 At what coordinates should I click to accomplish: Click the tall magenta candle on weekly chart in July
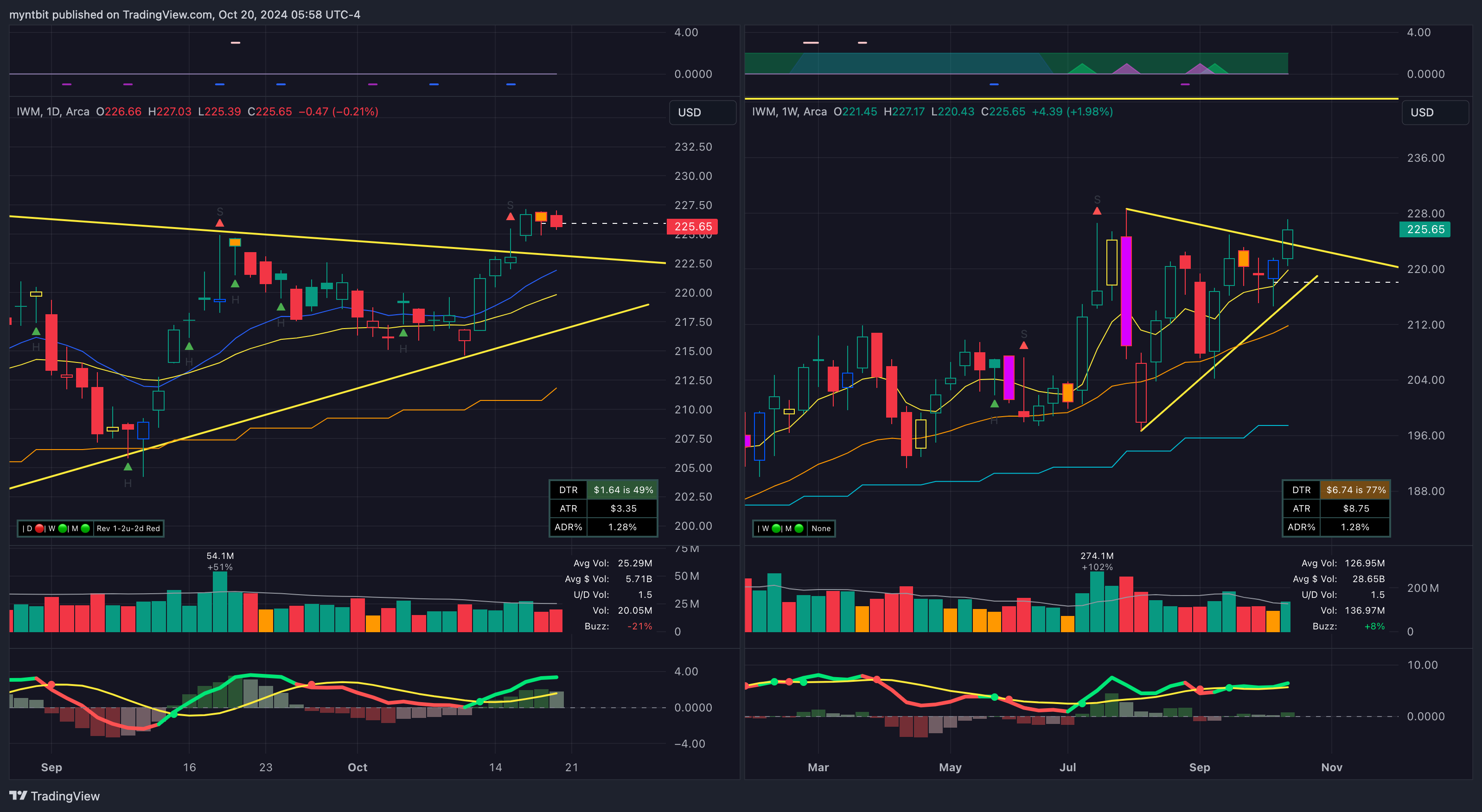(1126, 291)
